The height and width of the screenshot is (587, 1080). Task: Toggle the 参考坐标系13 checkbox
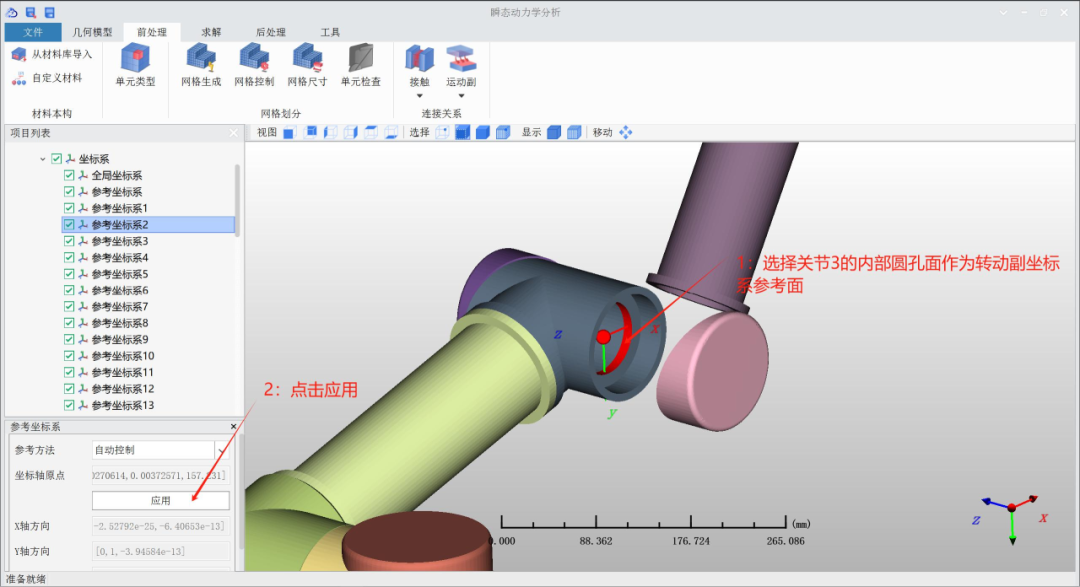click(x=69, y=405)
